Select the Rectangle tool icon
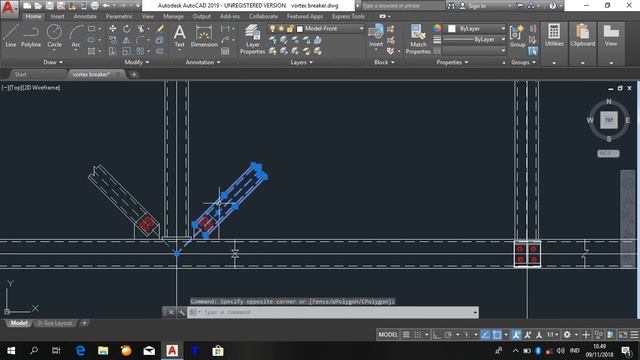640x360 pixels. [91, 29]
